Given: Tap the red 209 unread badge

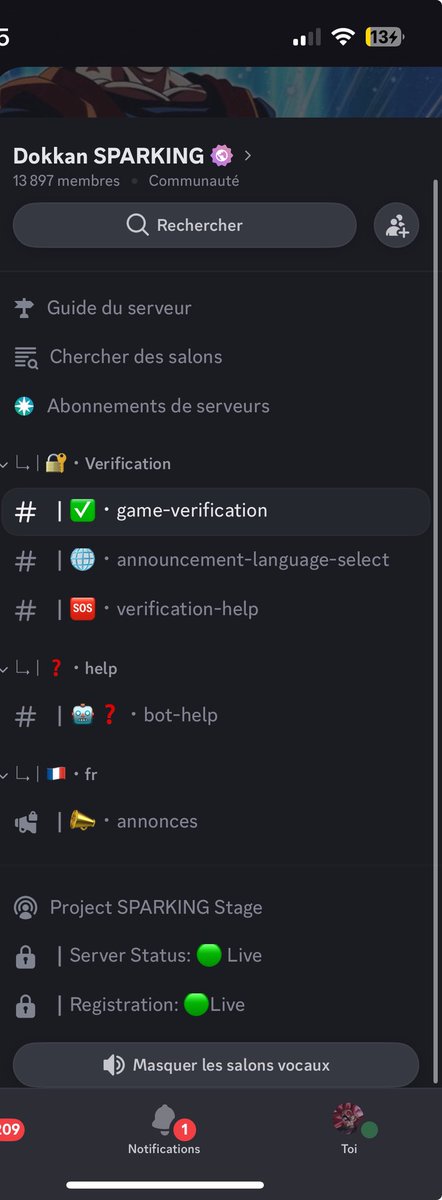Looking at the screenshot, I should tap(10, 1130).
